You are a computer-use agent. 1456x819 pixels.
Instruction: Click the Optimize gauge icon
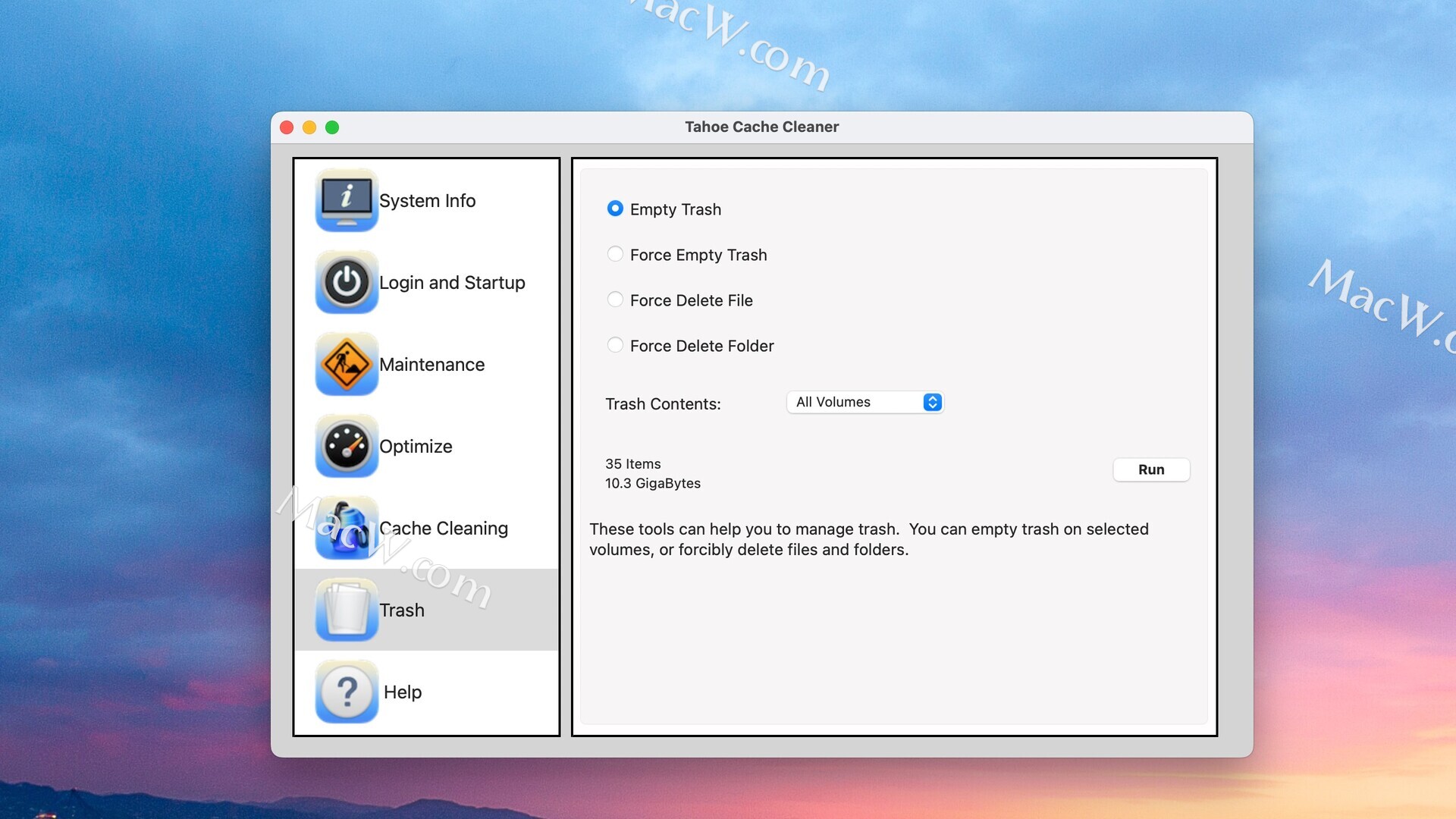click(x=347, y=446)
